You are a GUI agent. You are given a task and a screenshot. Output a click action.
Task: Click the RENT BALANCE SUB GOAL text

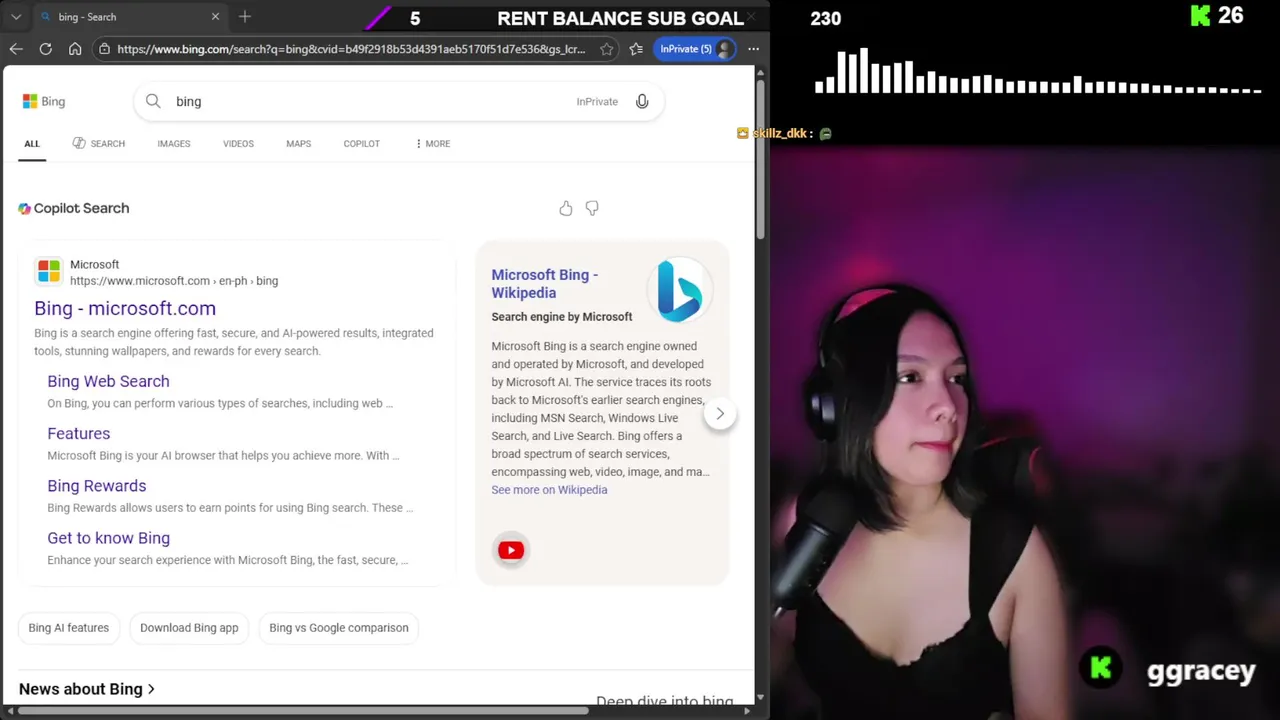pyautogui.click(x=620, y=19)
